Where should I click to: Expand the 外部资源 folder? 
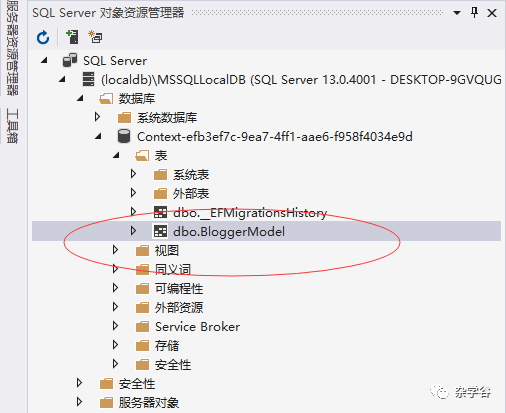115,307
